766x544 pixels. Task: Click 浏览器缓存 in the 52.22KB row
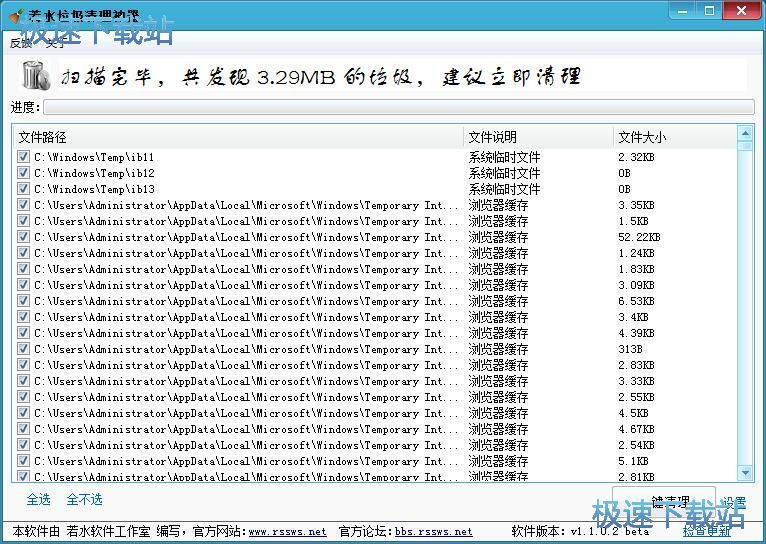pyautogui.click(x=498, y=237)
